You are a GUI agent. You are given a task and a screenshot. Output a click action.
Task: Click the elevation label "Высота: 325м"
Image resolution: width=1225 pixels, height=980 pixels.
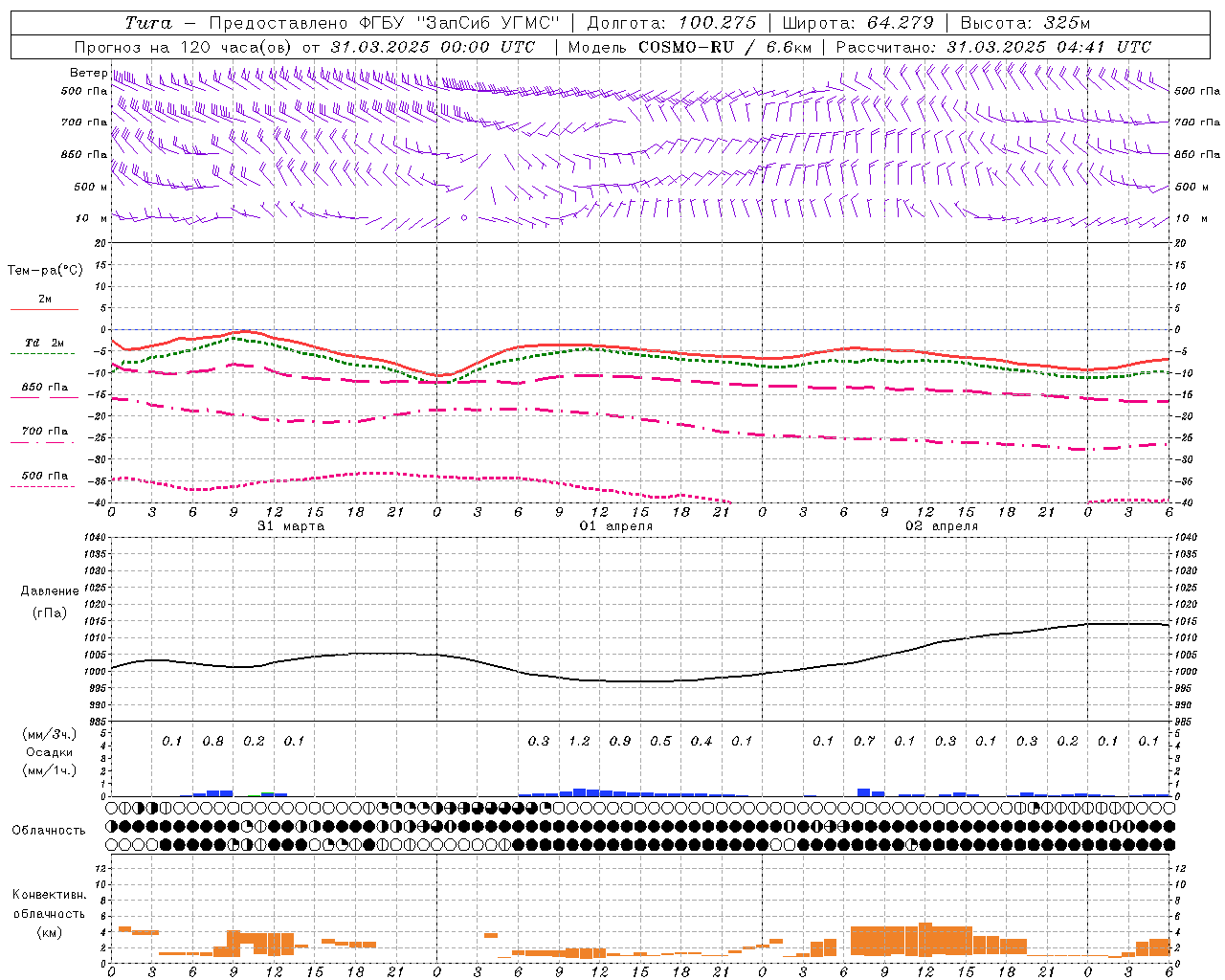(x=1025, y=23)
